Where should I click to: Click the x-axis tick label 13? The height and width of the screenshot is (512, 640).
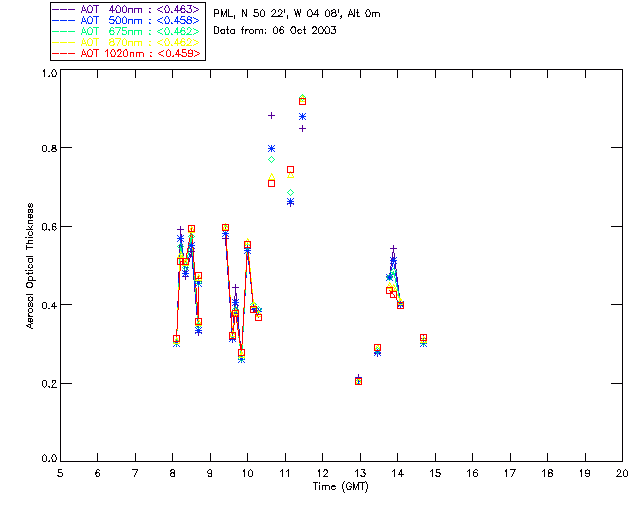coord(360,473)
